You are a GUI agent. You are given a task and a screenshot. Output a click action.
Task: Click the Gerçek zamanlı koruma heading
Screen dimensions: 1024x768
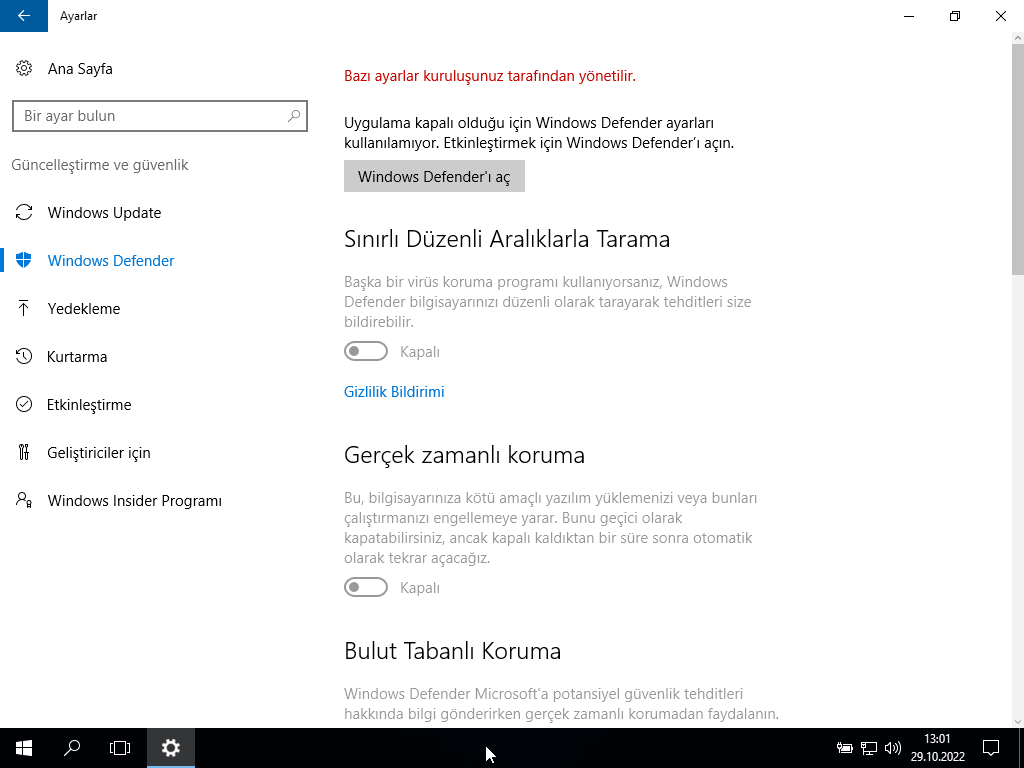(464, 455)
